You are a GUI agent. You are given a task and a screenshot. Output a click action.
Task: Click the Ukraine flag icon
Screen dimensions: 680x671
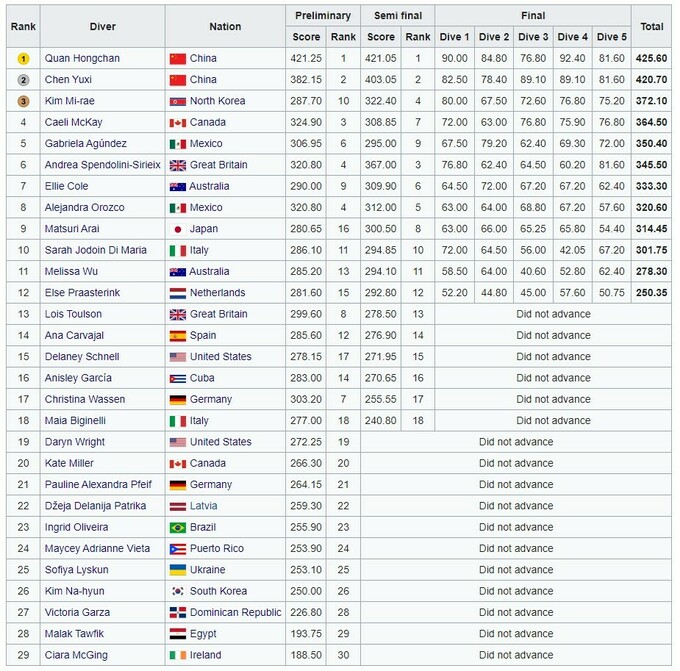coord(178,570)
